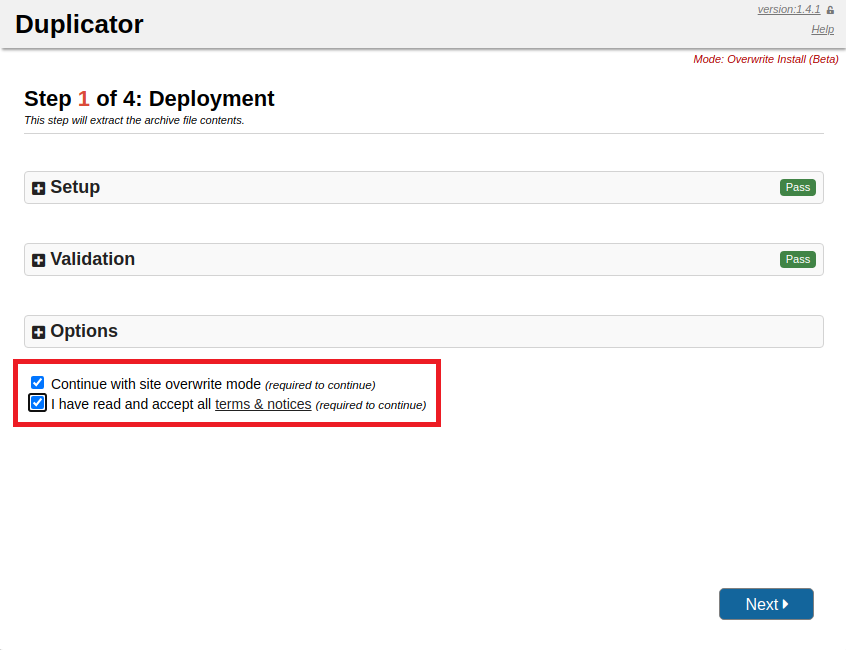Expand the Validation section title
The width and height of the screenshot is (846, 650).
pyautogui.click(x=92, y=259)
